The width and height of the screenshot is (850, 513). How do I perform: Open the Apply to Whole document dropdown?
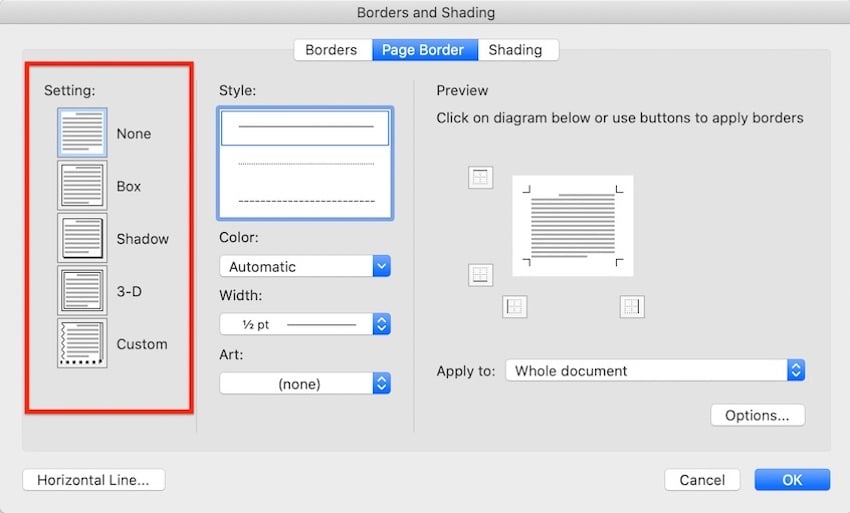click(x=655, y=370)
